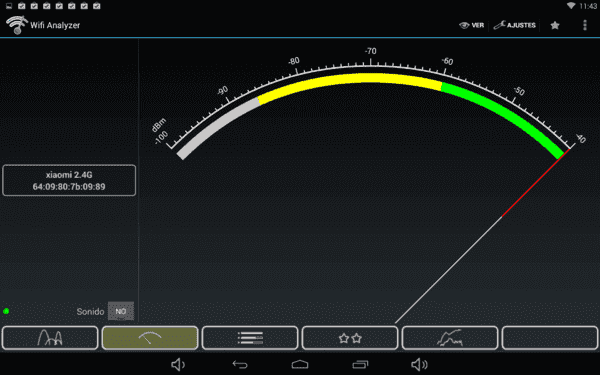Open the three-dot overflow menu
The height and width of the screenshot is (375, 600).
coord(584,25)
